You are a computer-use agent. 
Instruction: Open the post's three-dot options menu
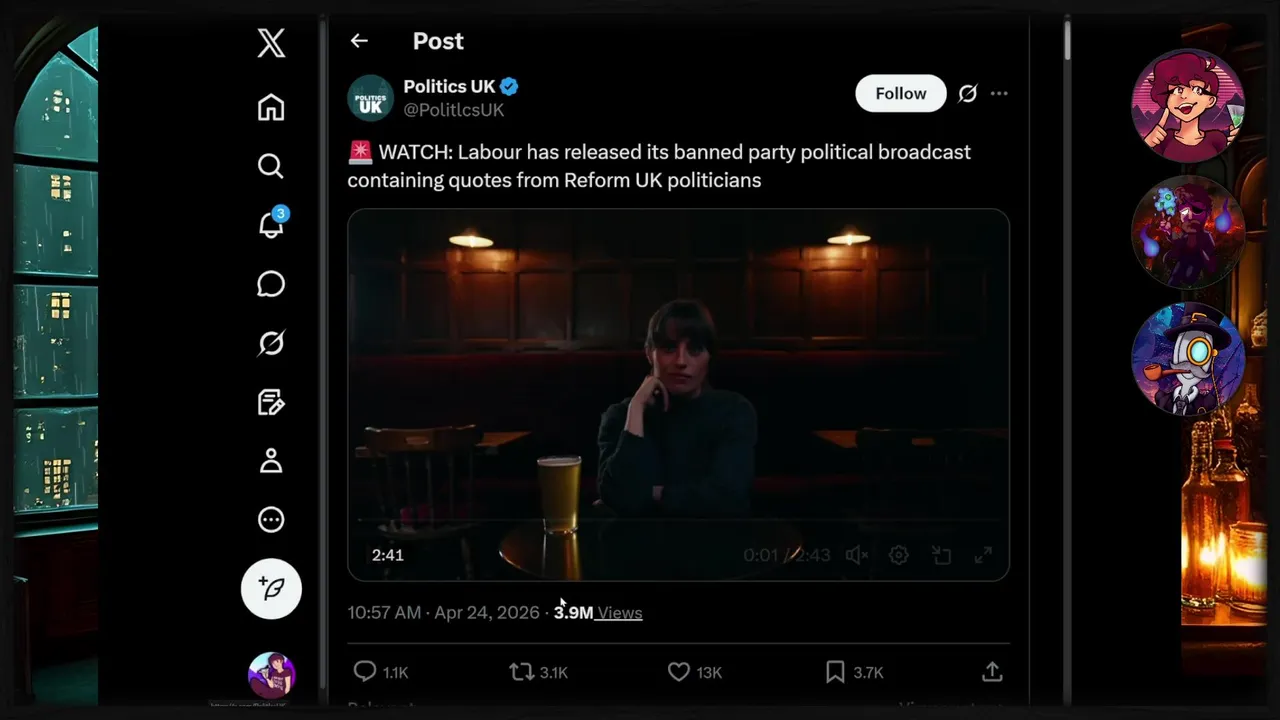click(x=999, y=93)
